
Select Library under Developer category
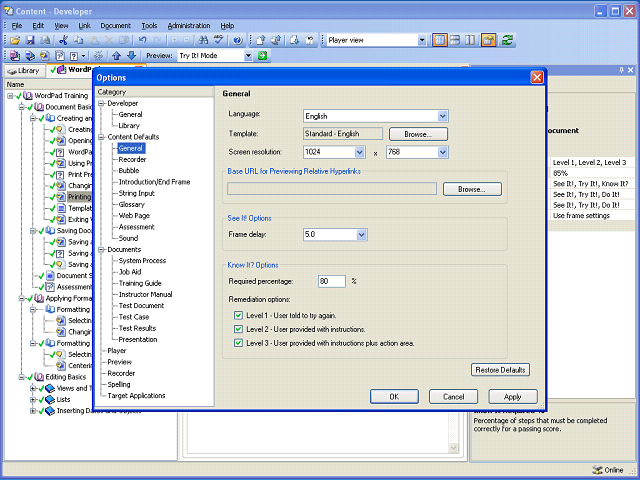(x=129, y=126)
